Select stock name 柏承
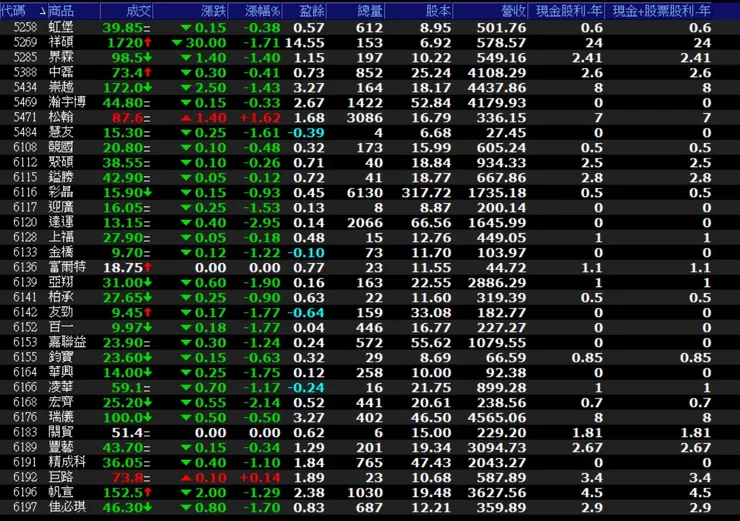This screenshot has height=521, width=740. click(61, 298)
